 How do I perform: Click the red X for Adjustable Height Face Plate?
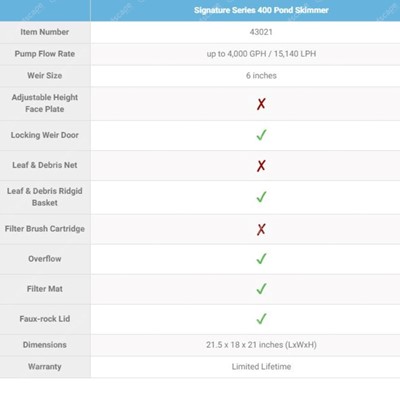tap(261, 104)
